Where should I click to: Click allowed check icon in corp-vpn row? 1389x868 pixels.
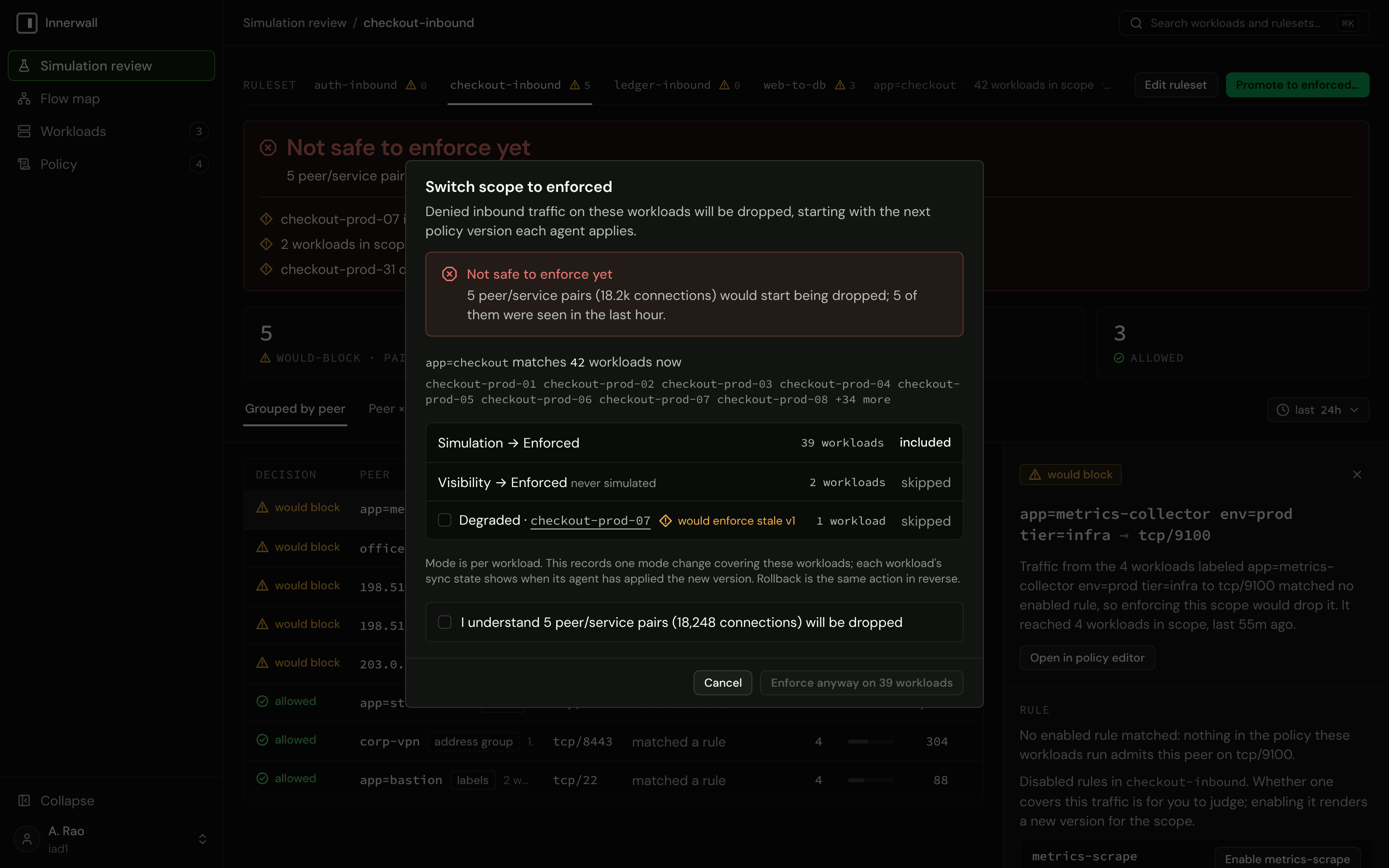coord(262,740)
